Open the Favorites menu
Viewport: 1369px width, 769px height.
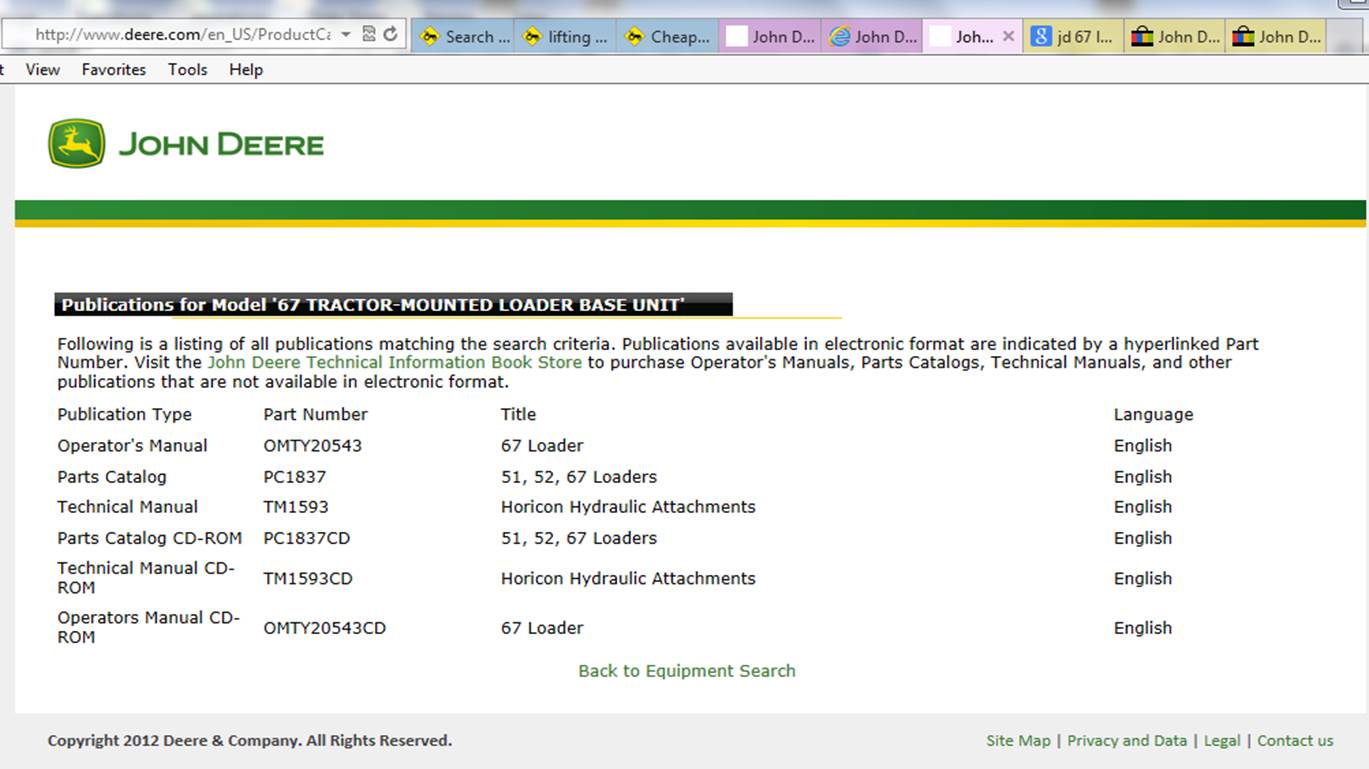[114, 69]
